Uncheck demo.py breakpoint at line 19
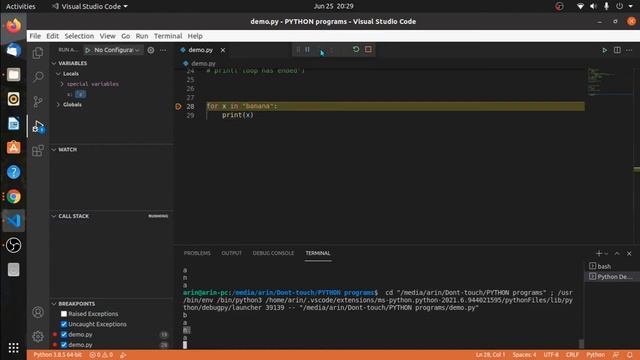Viewport: 640px width, 360px height. click(64, 334)
